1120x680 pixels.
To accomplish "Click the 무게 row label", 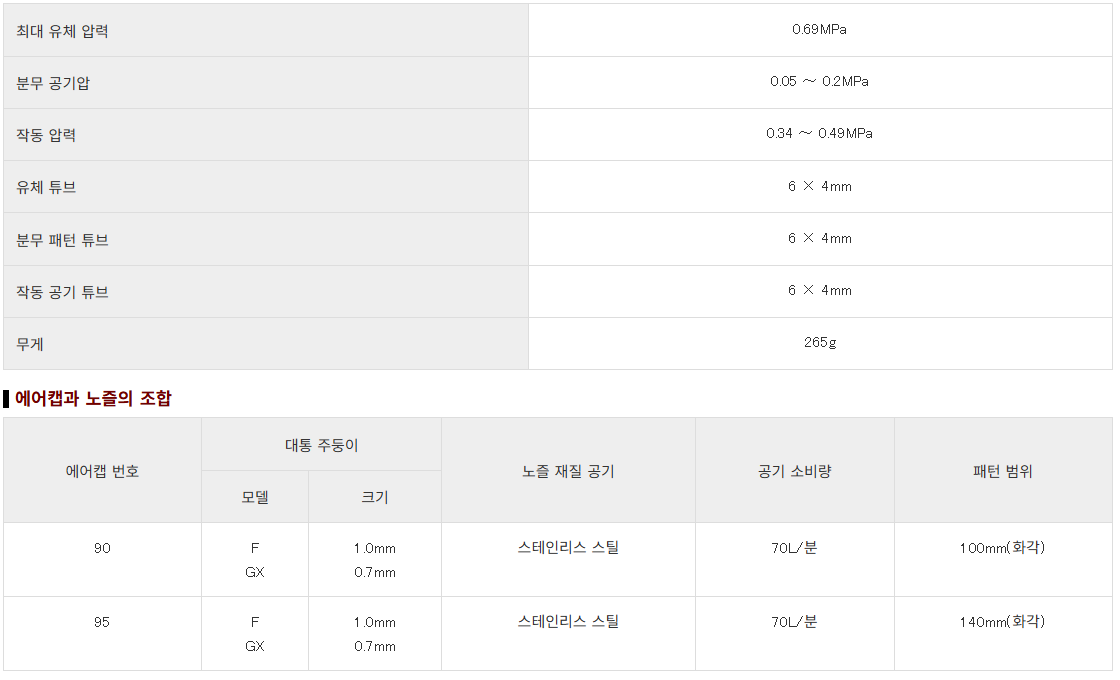I will 30,344.
